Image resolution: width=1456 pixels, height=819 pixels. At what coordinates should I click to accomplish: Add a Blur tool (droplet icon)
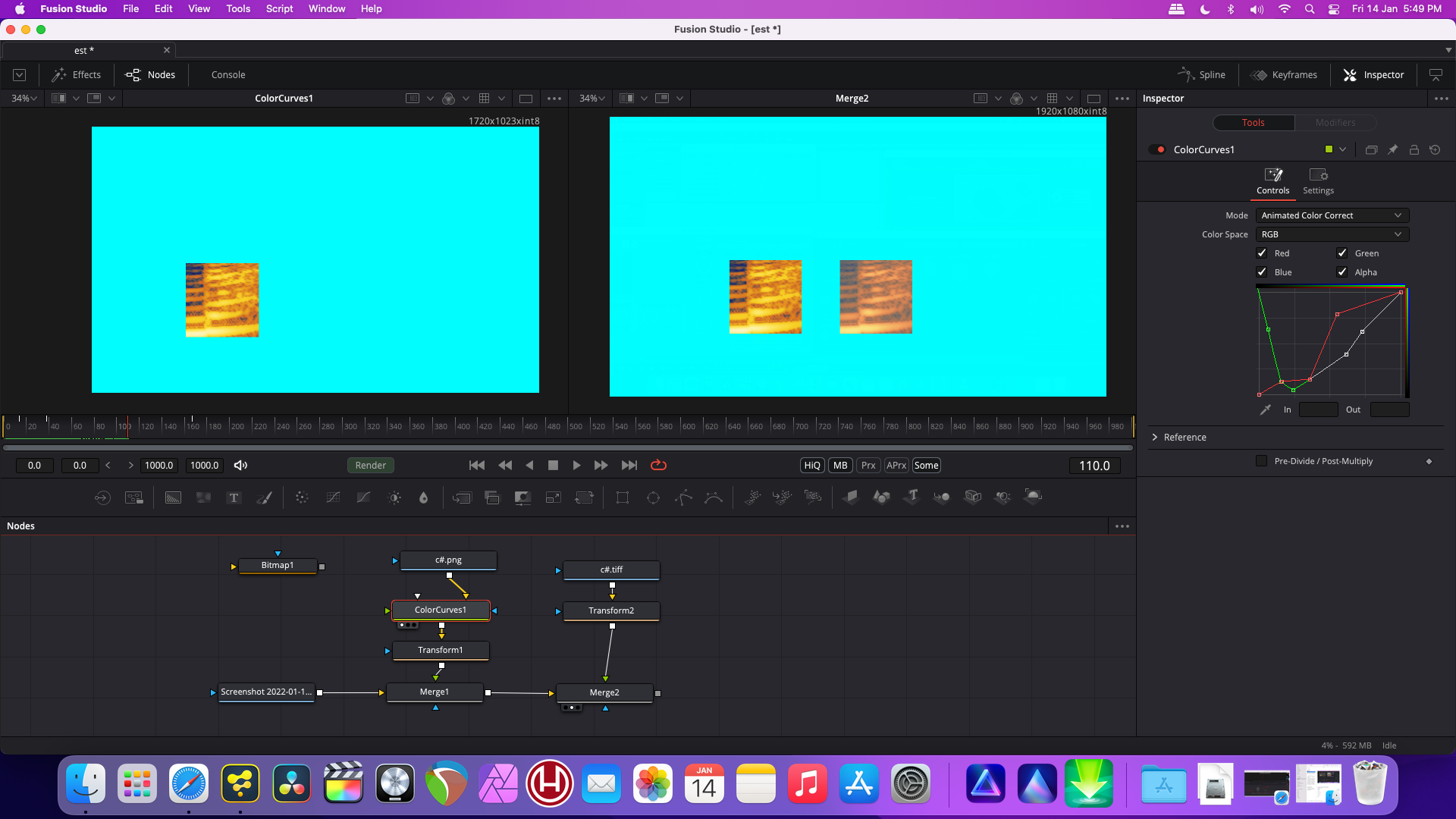(x=424, y=497)
